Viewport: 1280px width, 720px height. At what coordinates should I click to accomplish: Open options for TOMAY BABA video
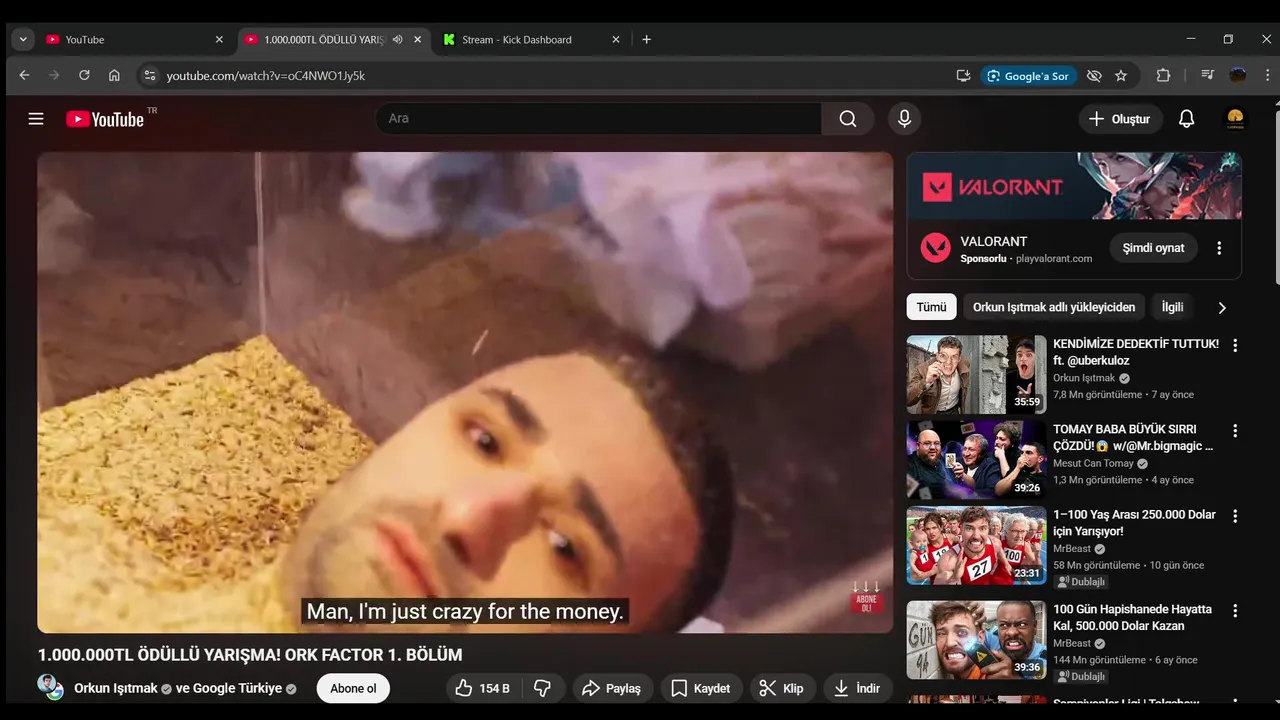(x=1235, y=430)
